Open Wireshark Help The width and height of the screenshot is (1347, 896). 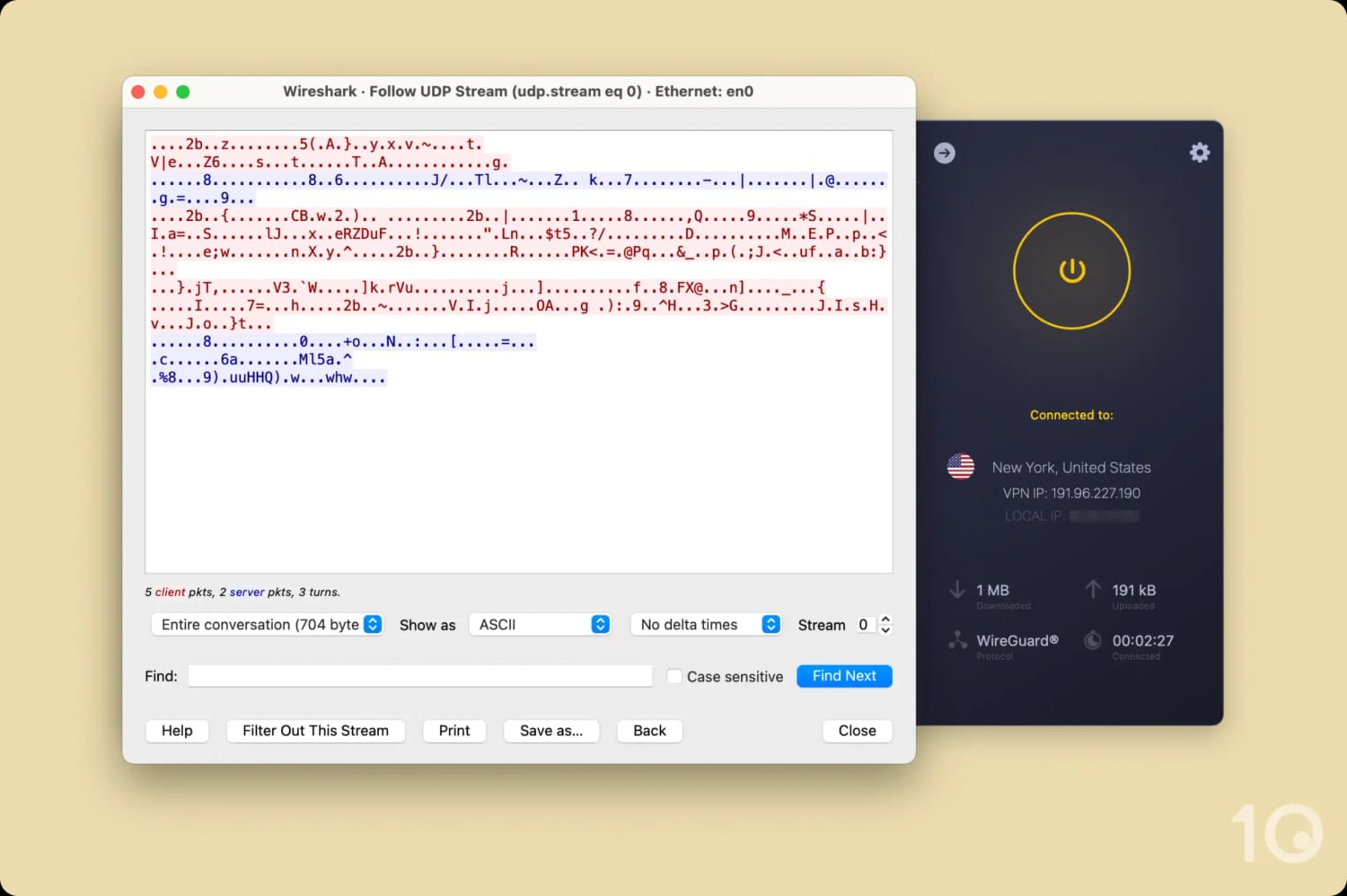tap(177, 730)
